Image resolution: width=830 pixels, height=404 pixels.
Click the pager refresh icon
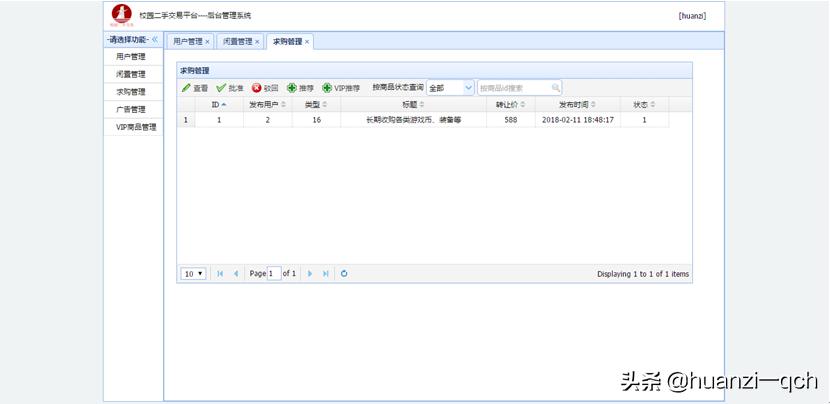tap(344, 274)
